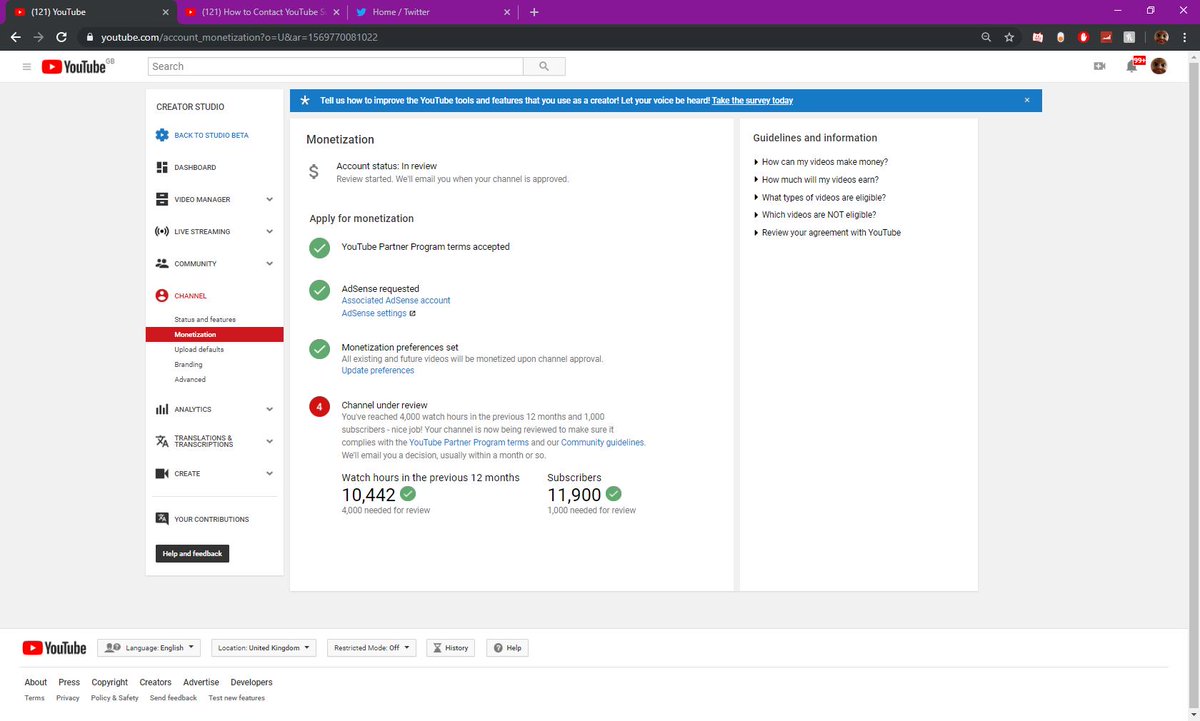Open the Restricted Mode: Off dropdown
Image resolution: width=1200 pixels, height=721 pixels.
[371, 648]
